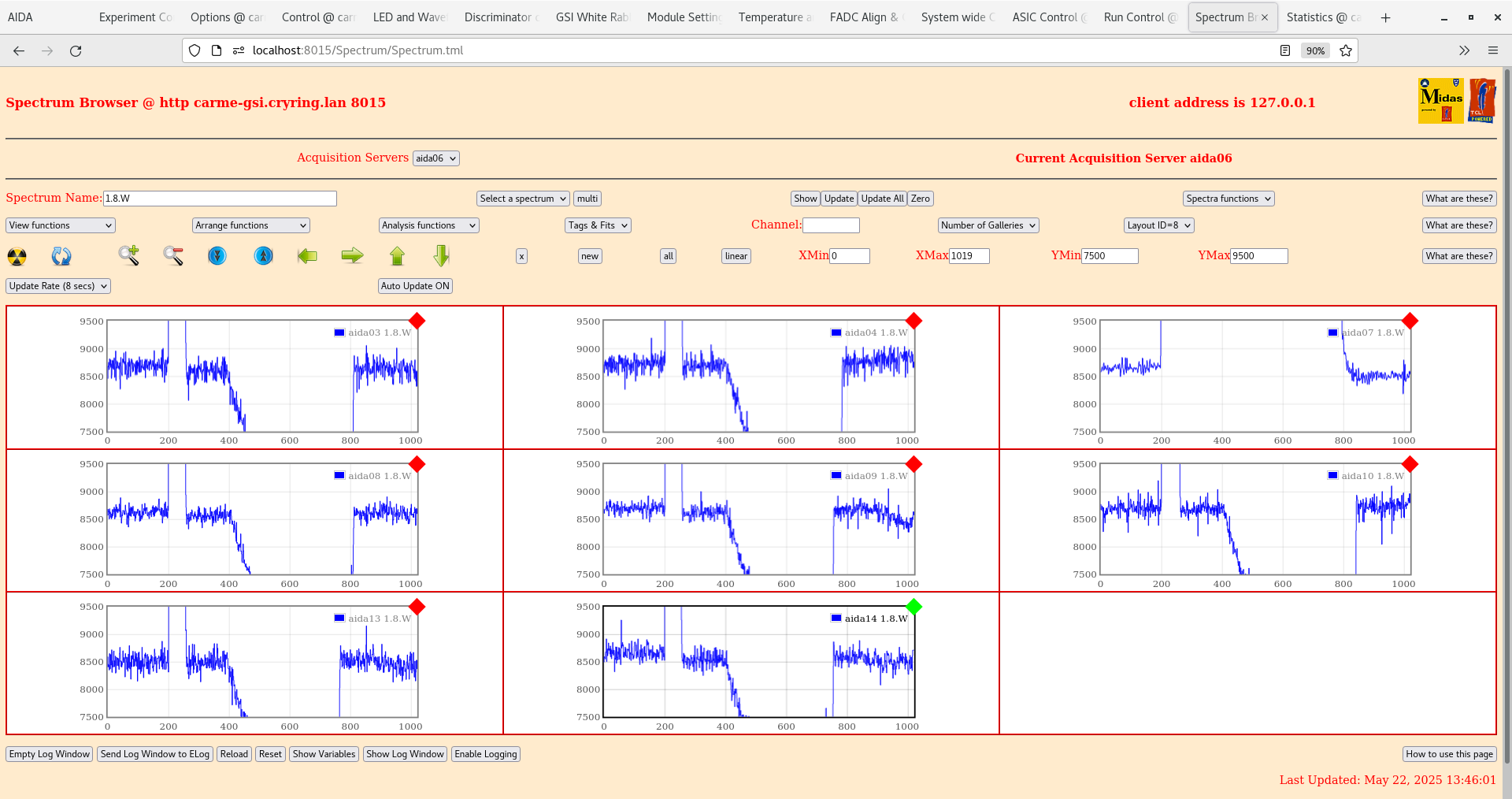This screenshot has width=1512, height=799.
Task: Open the Number of Galleries dropdown
Action: pyautogui.click(x=988, y=225)
